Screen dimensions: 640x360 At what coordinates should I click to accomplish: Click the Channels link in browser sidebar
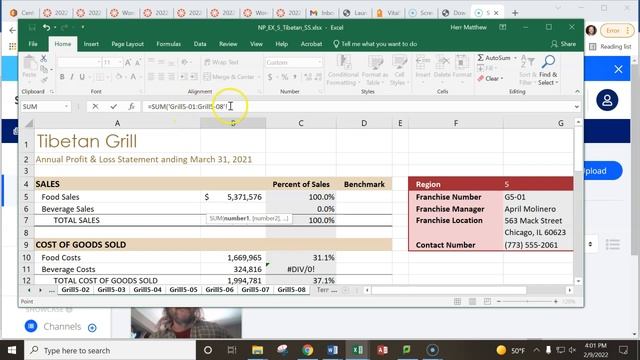point(62,327)
